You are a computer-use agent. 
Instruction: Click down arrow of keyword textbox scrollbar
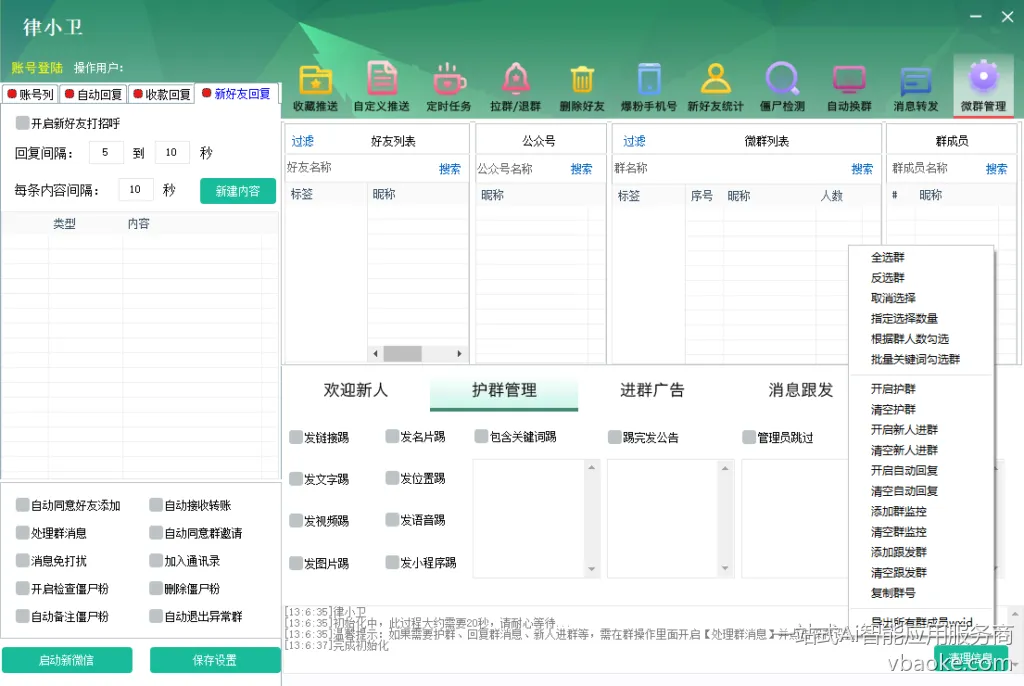(x=591, y=568)
